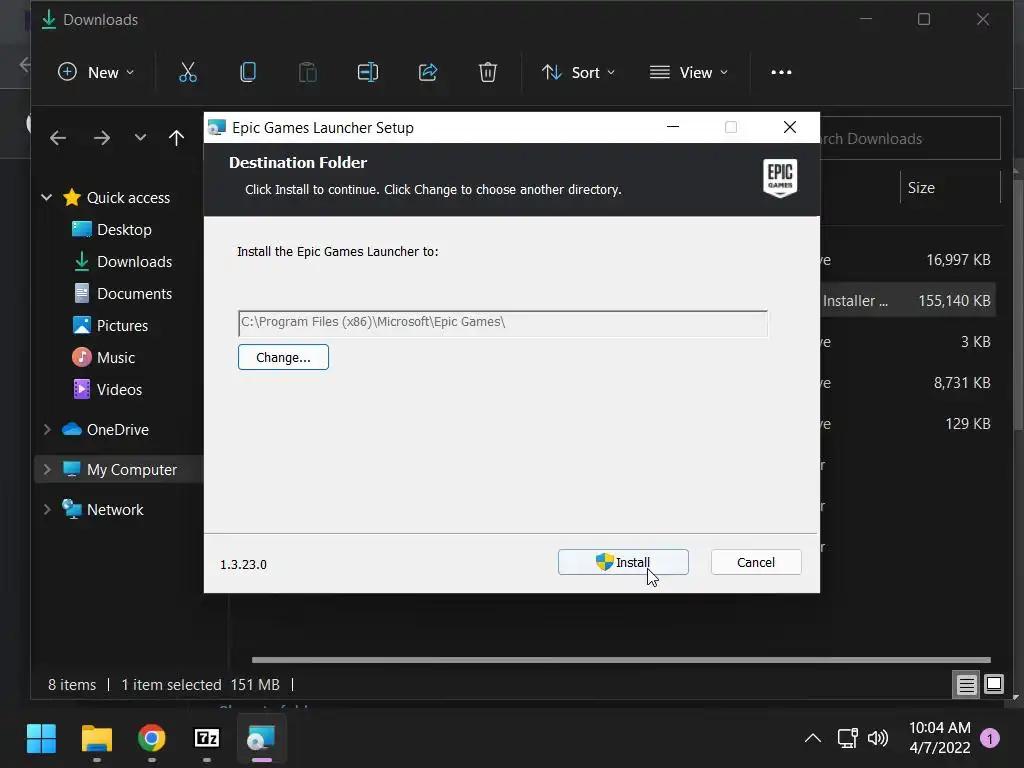The width and height of the screenshot is (1024, 768).
Task: Click the Search Downloads box
Action: [910, 138]
